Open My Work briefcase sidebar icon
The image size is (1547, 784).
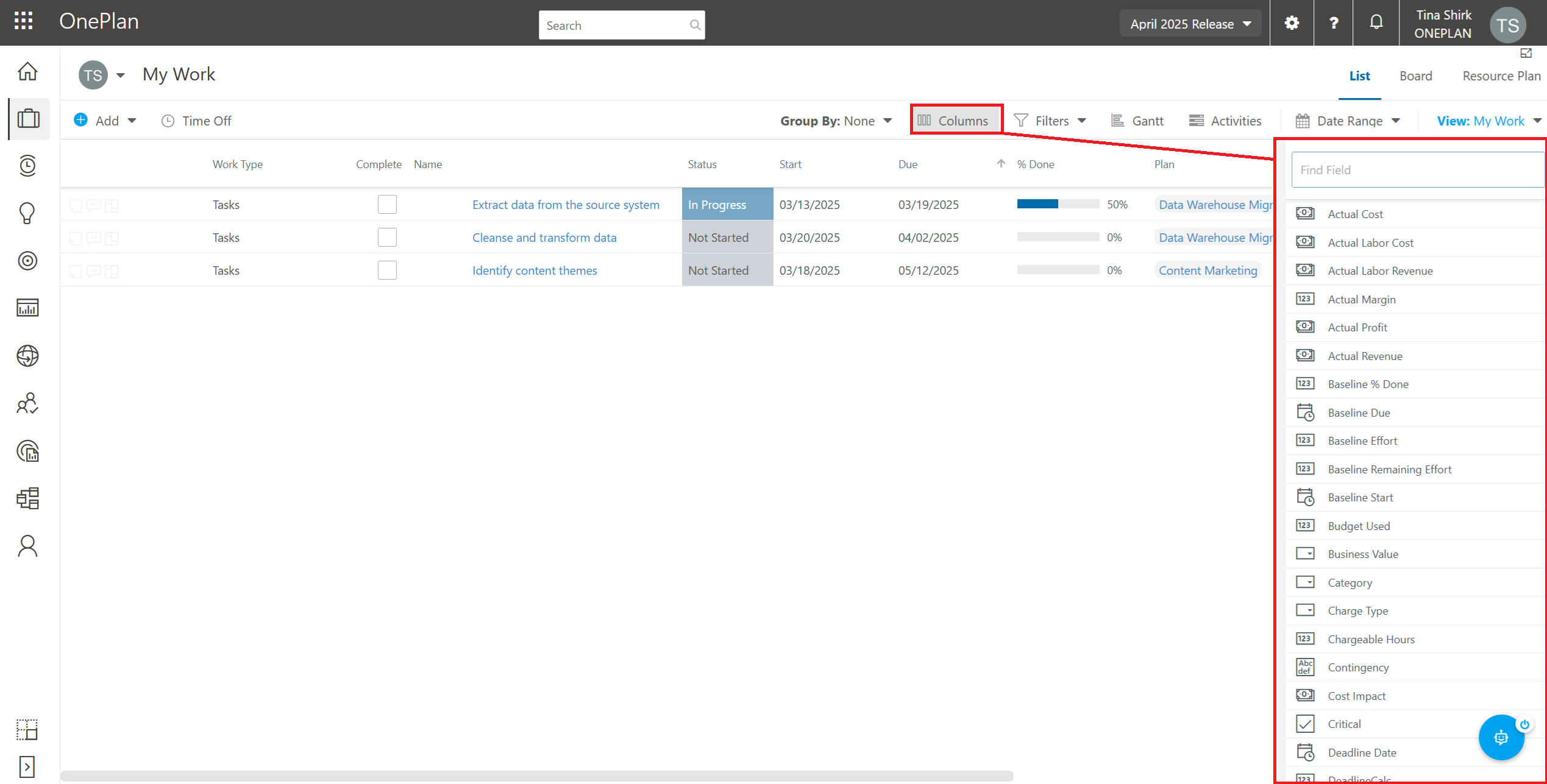coord(28,118)
